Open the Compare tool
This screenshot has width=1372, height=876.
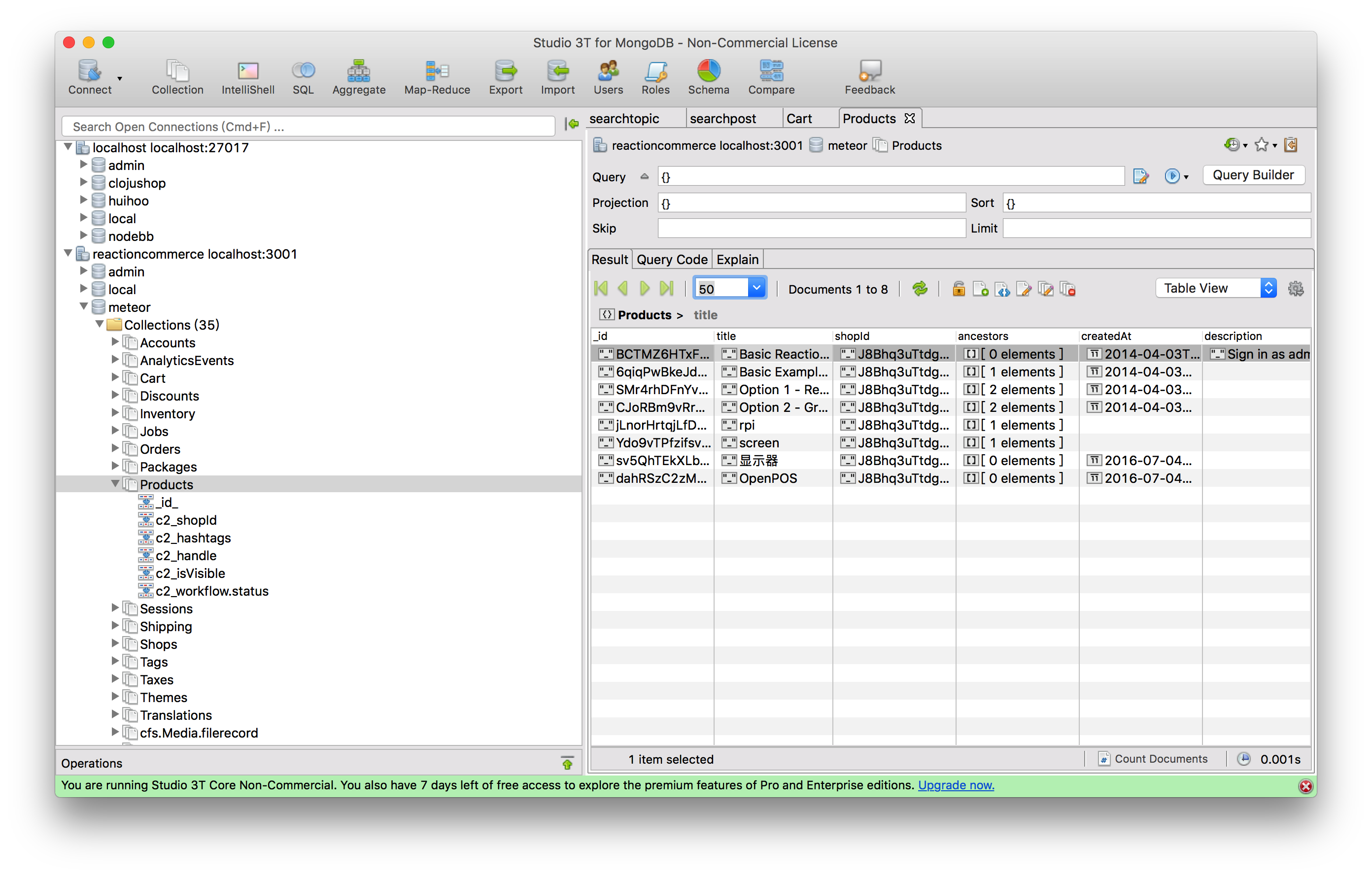771,77
